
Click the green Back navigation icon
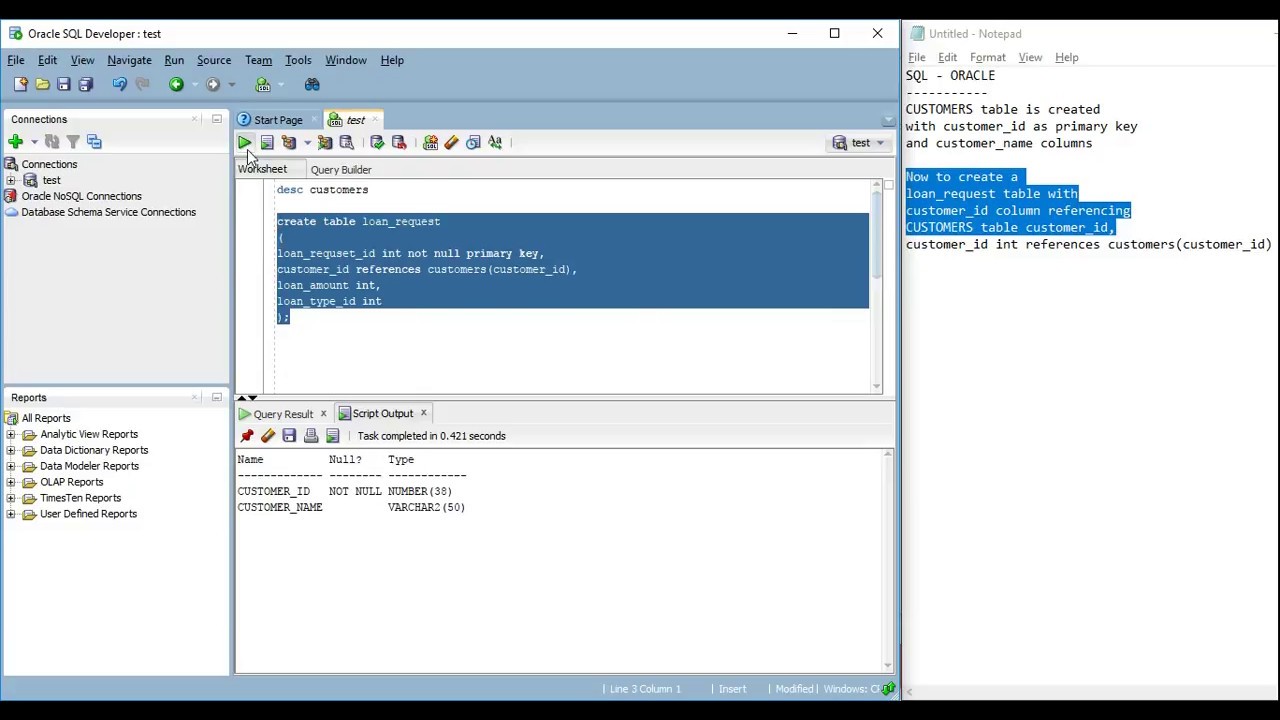[176, 85]
